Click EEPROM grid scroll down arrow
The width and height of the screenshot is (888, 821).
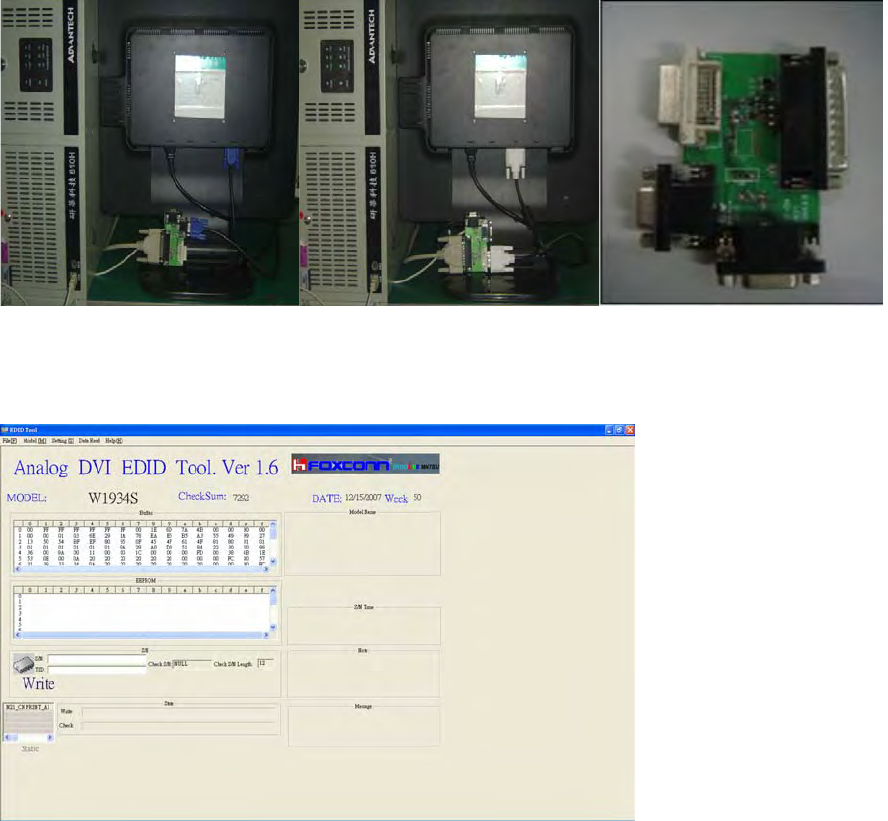[x=274, y=627]
